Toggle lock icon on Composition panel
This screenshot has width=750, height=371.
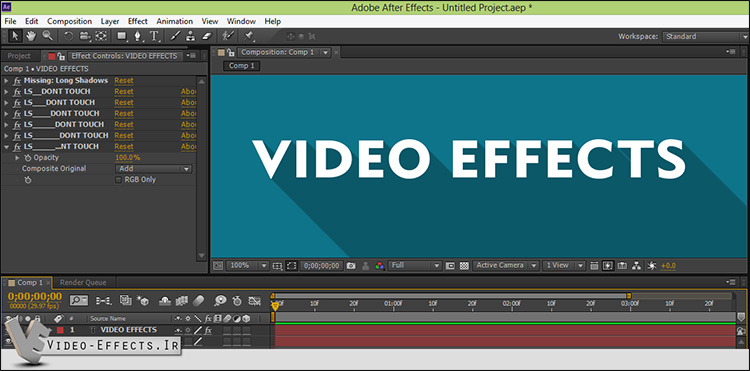tap(231, 53)
